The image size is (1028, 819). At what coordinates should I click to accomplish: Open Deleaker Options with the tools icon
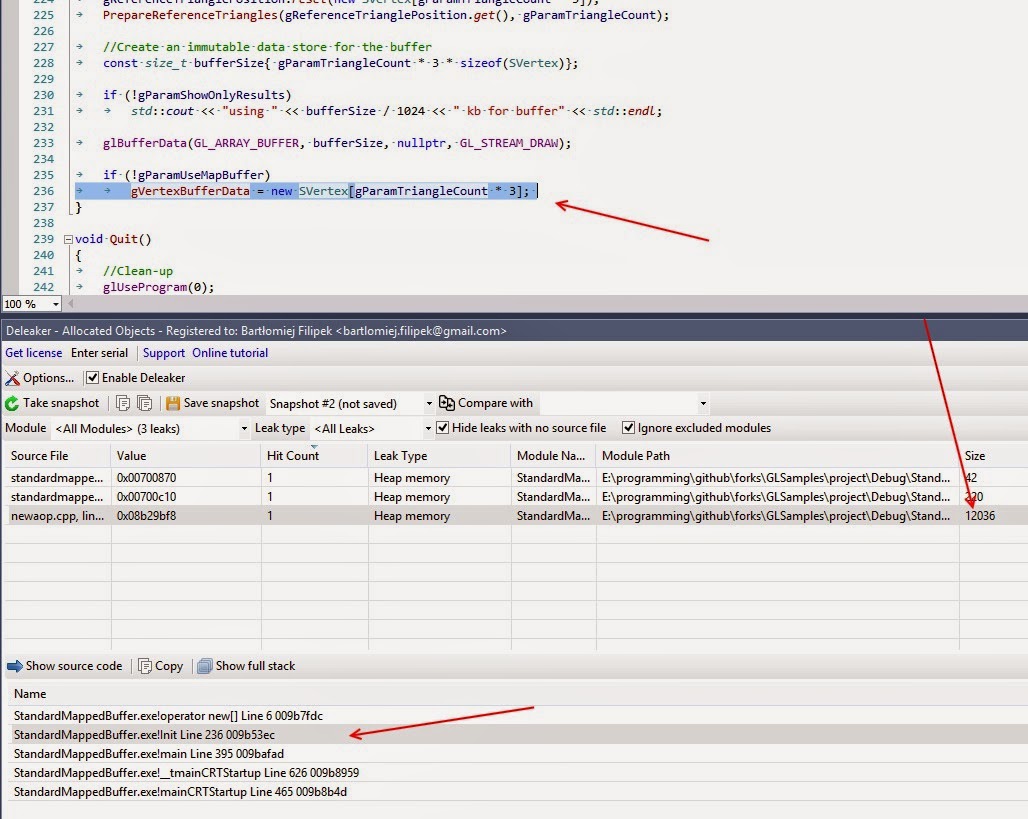tap(12, 378)
